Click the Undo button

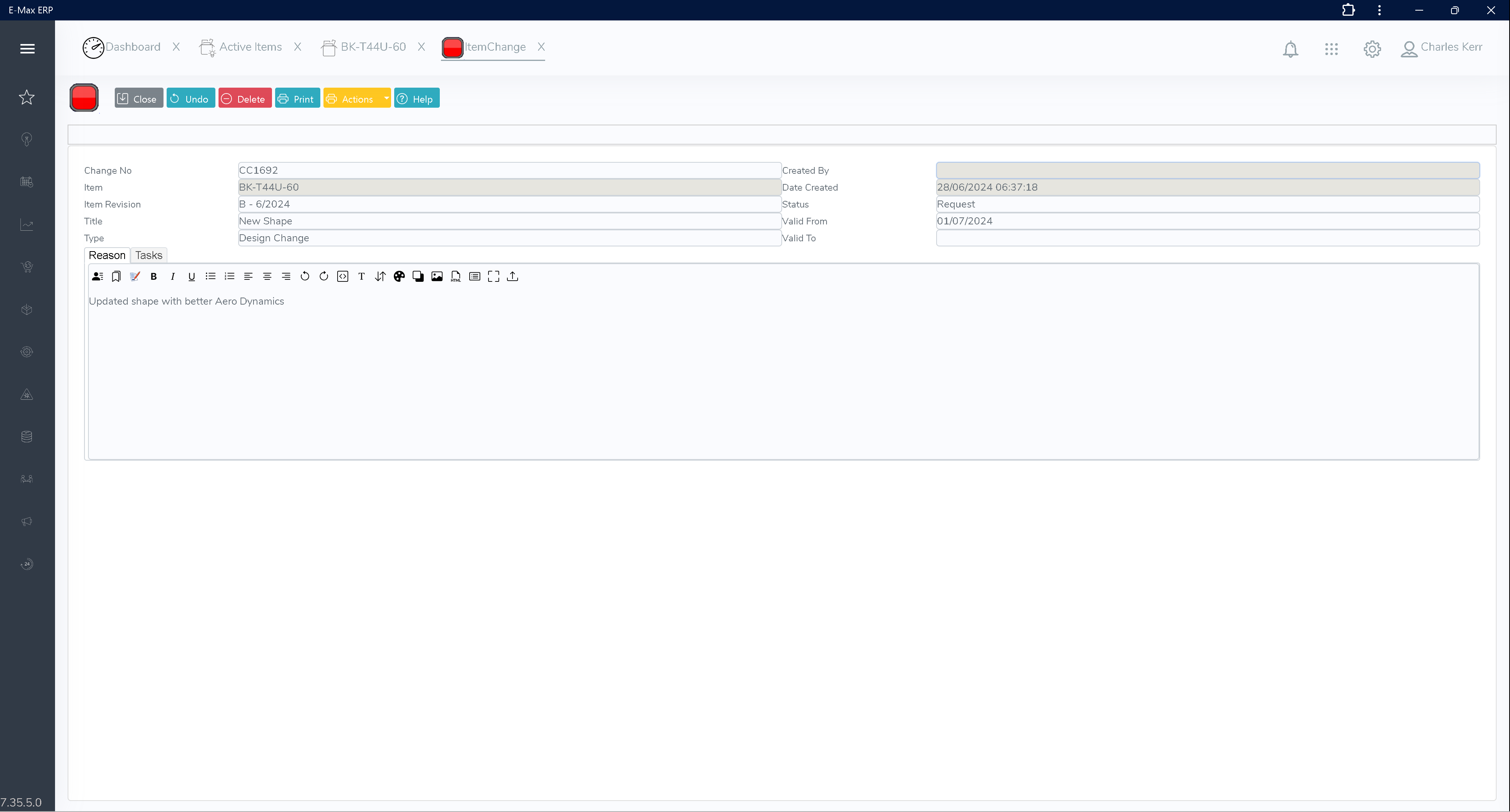191,99
